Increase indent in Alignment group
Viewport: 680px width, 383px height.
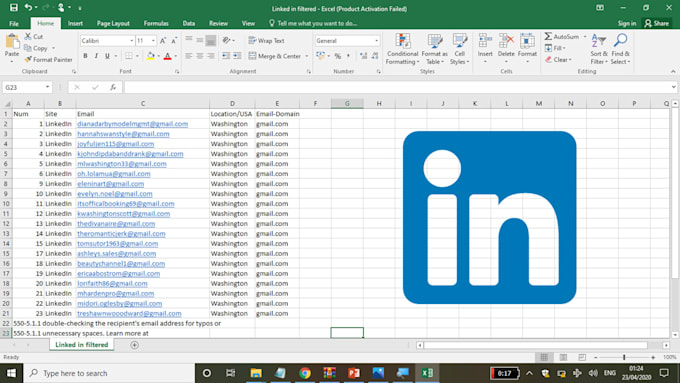tap(237, 56)
